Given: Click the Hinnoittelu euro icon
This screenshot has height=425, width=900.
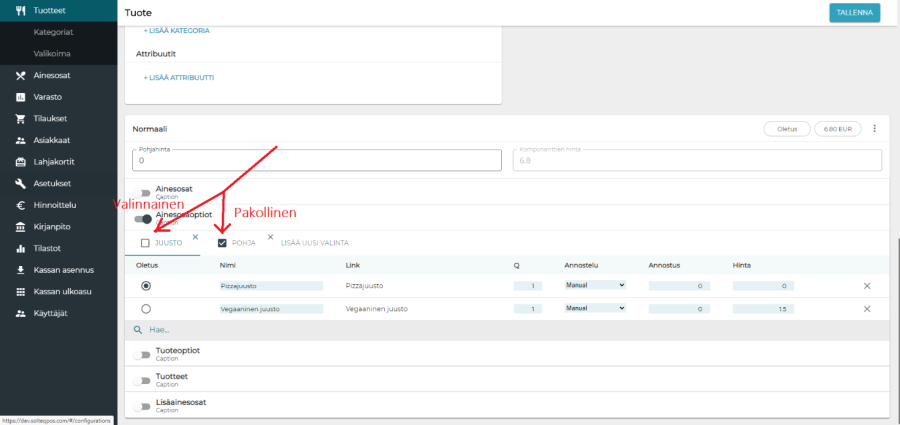Looking at the screenshot, I should pos(20,205).
